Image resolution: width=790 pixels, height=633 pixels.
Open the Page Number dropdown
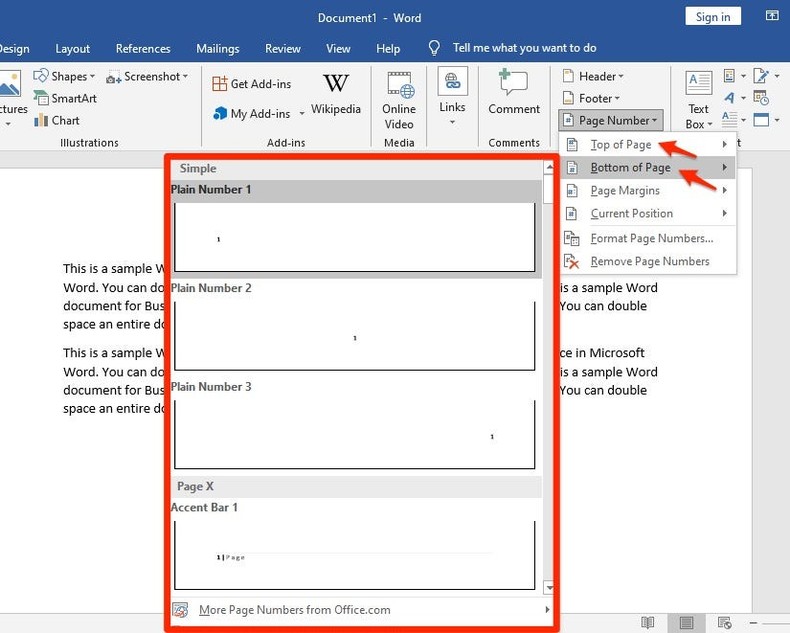click(x=609, y=120)
